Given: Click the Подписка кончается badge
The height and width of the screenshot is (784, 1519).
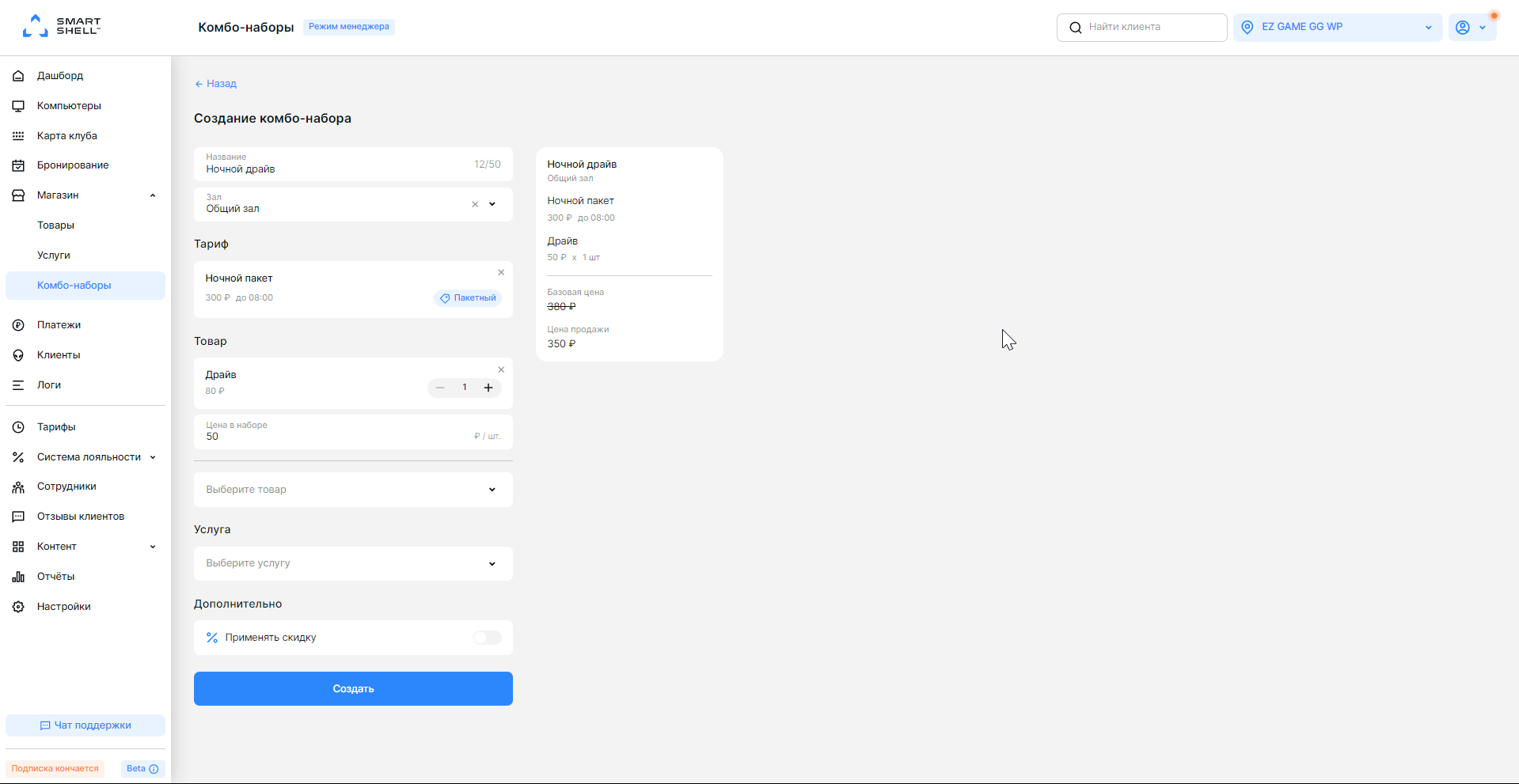Looking at the screenshot, I should 55,769.
